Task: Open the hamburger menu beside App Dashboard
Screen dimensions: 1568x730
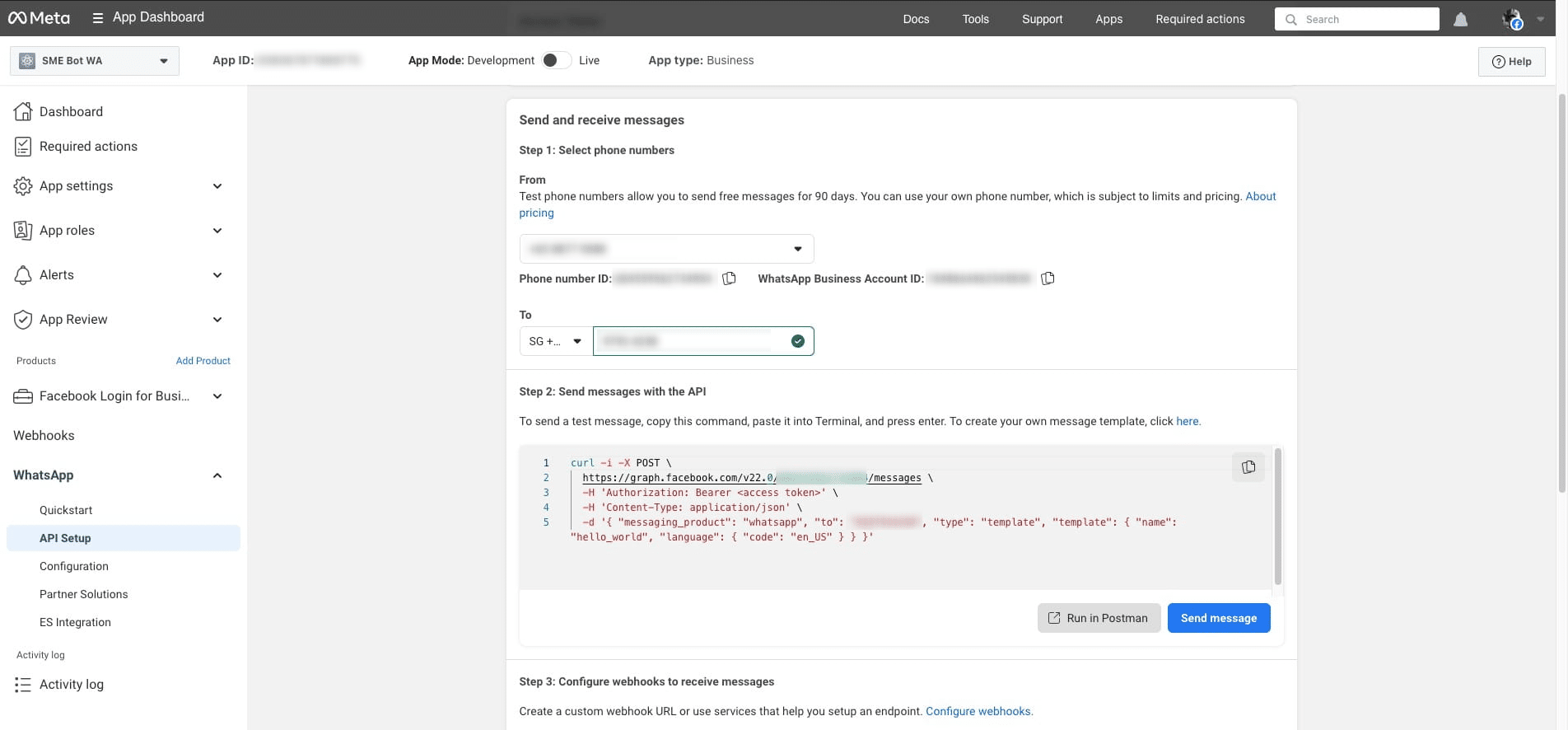Action: 97,18
